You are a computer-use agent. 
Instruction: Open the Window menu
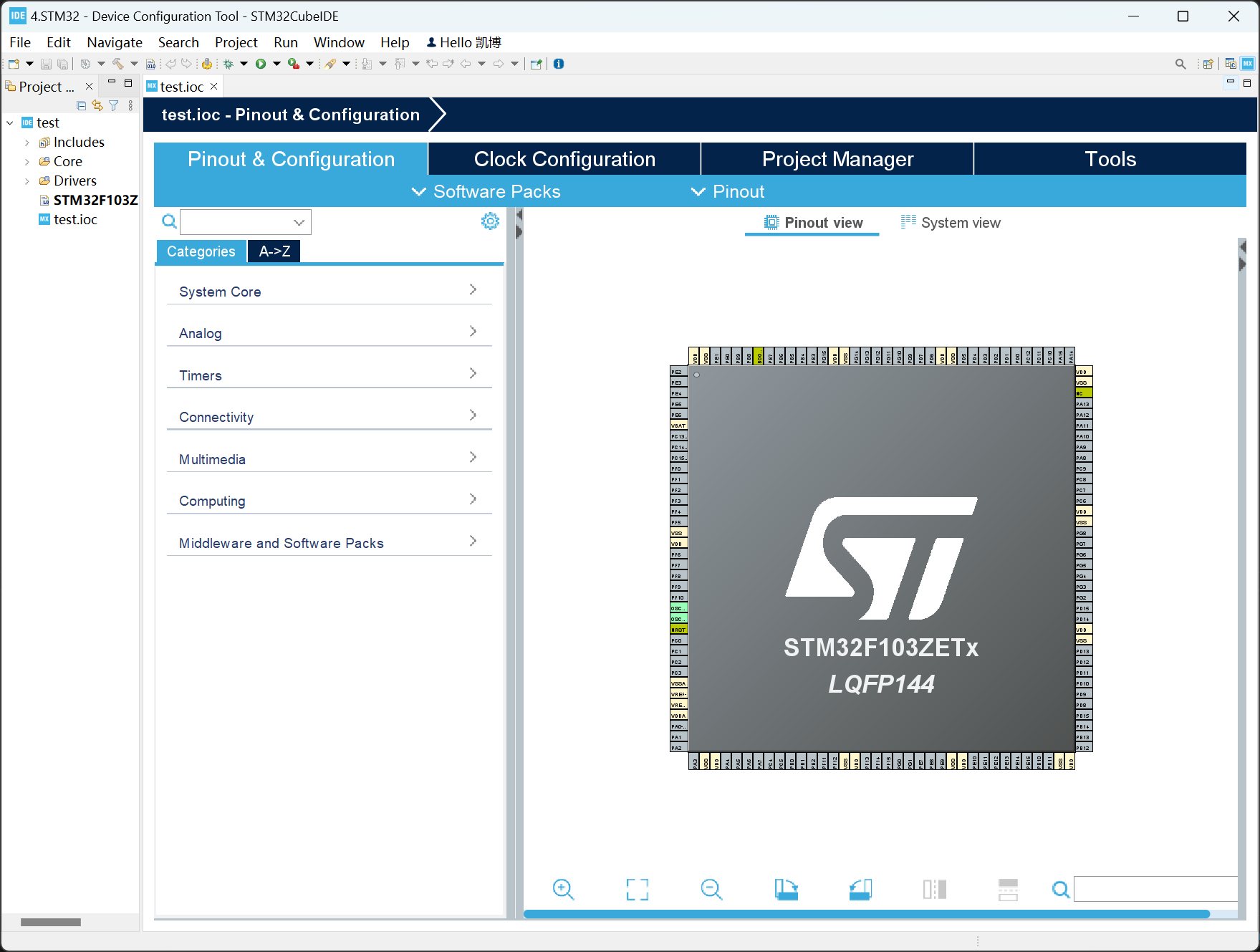click(x=339, y=42)
